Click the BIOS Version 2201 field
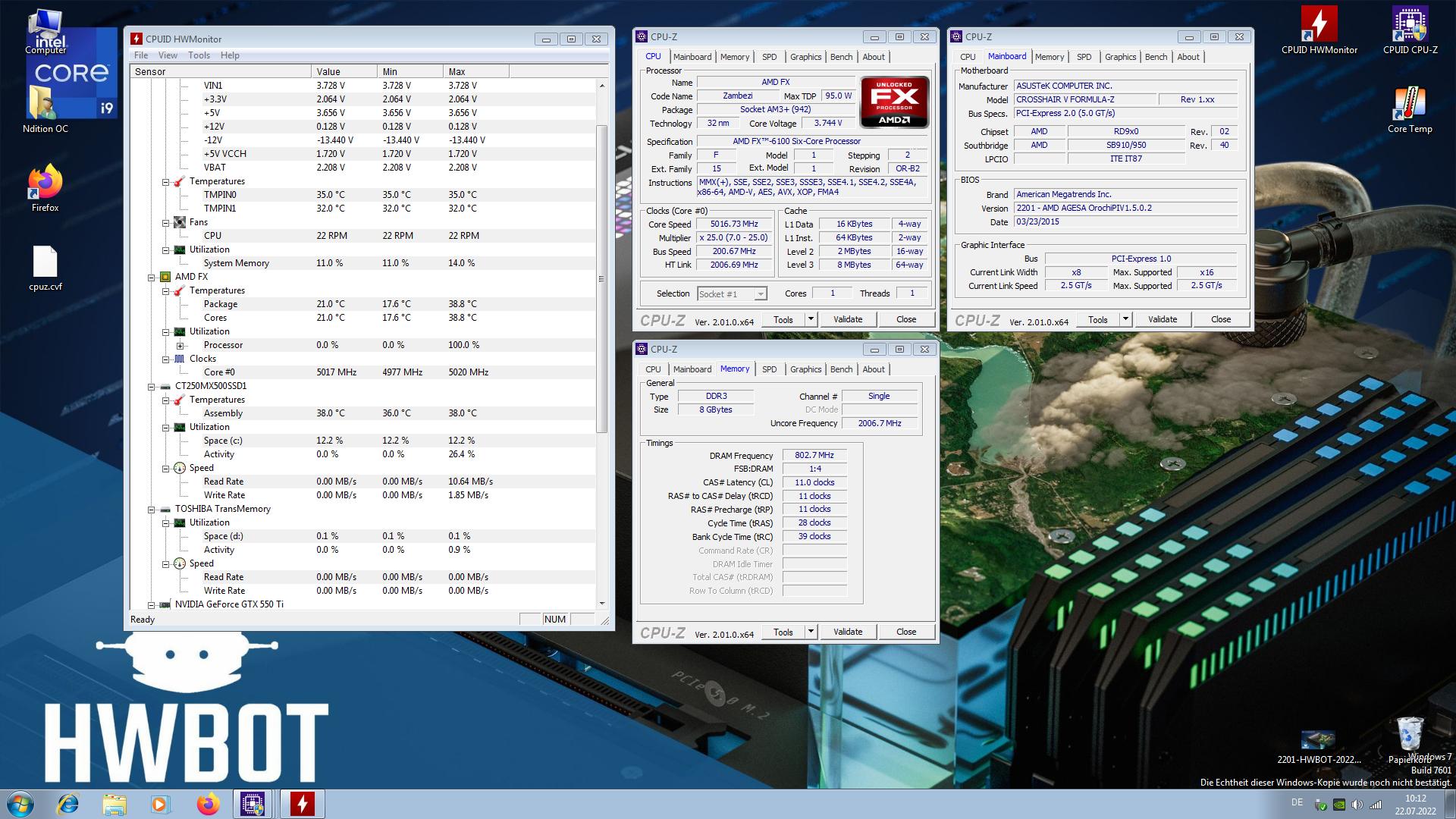Viewport: 1456px width, 819px height. 1126,208
